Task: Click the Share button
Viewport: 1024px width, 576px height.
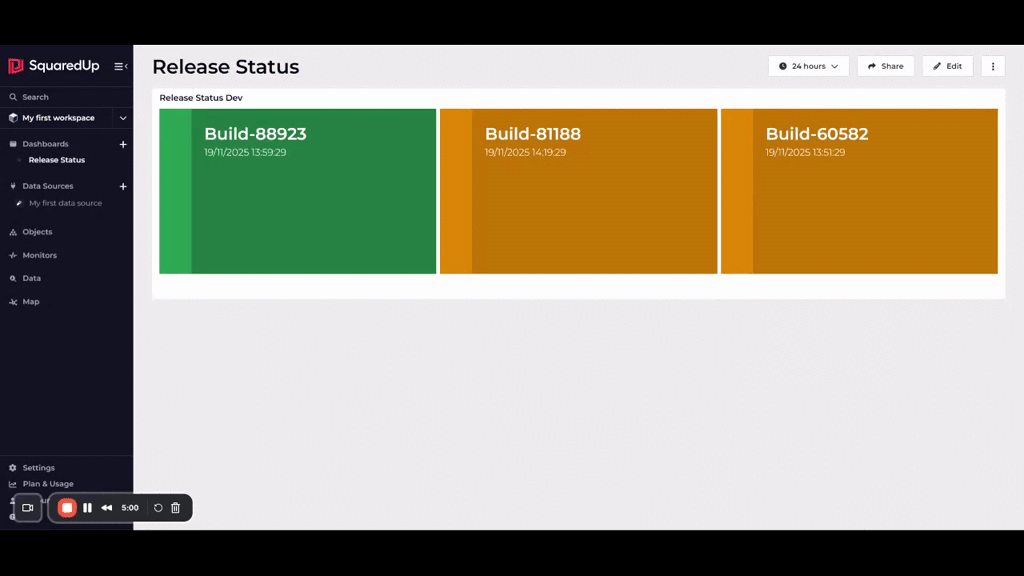Action: (885, 66)
